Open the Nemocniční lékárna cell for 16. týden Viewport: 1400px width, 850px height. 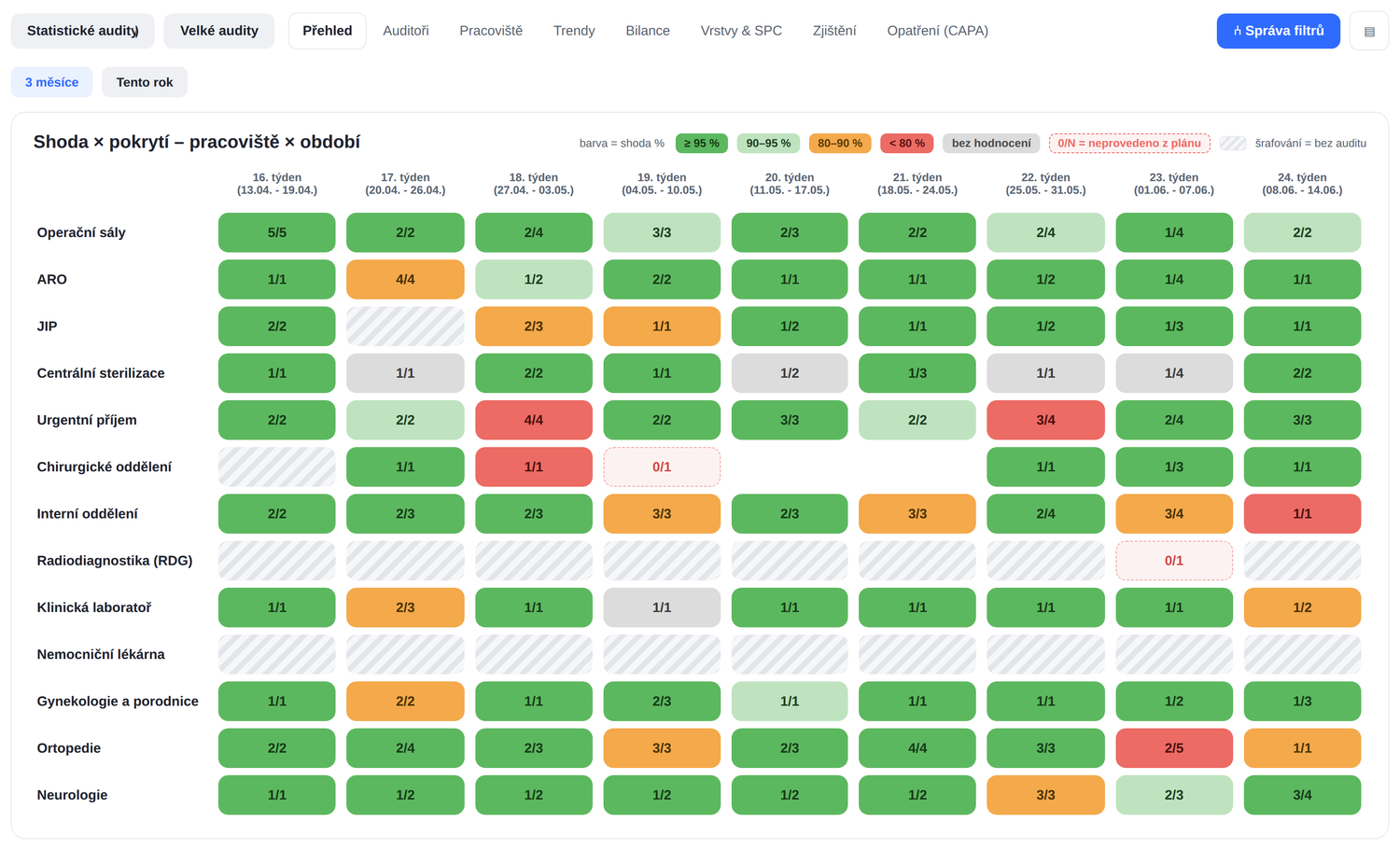(x=277, y=654)
